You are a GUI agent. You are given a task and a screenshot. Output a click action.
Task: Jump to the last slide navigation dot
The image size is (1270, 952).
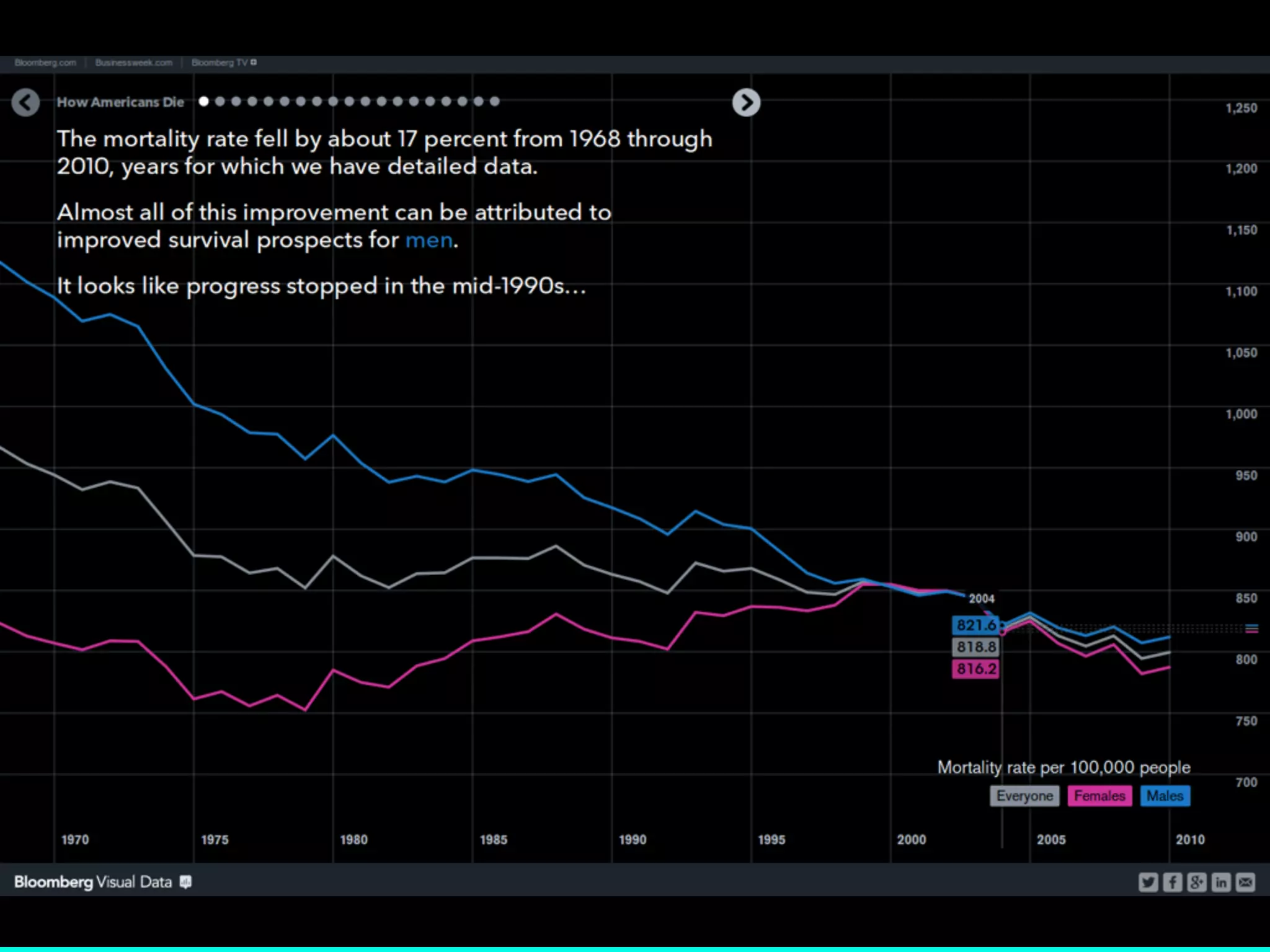click(494, 101)
